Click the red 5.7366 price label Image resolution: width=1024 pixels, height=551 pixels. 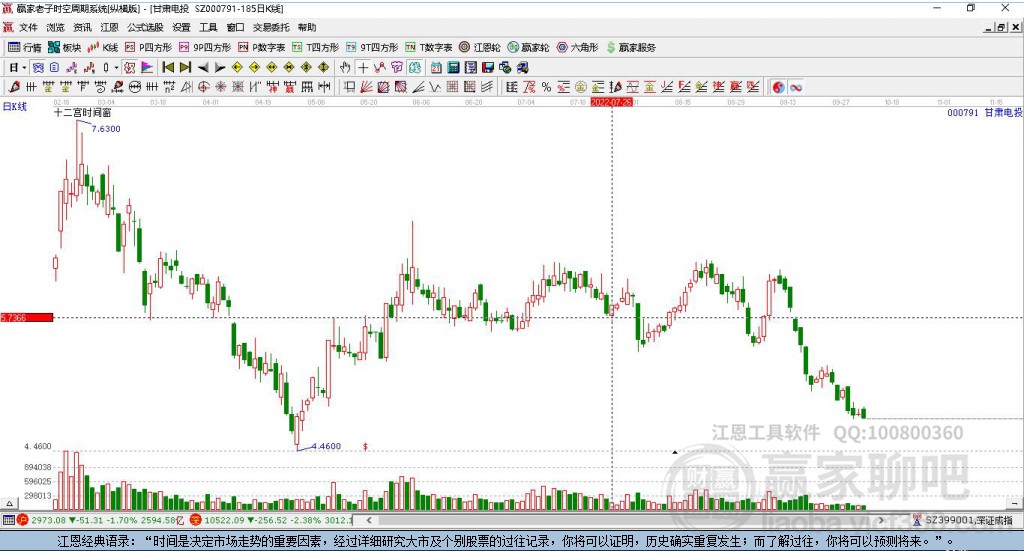(x=26, y=317)
